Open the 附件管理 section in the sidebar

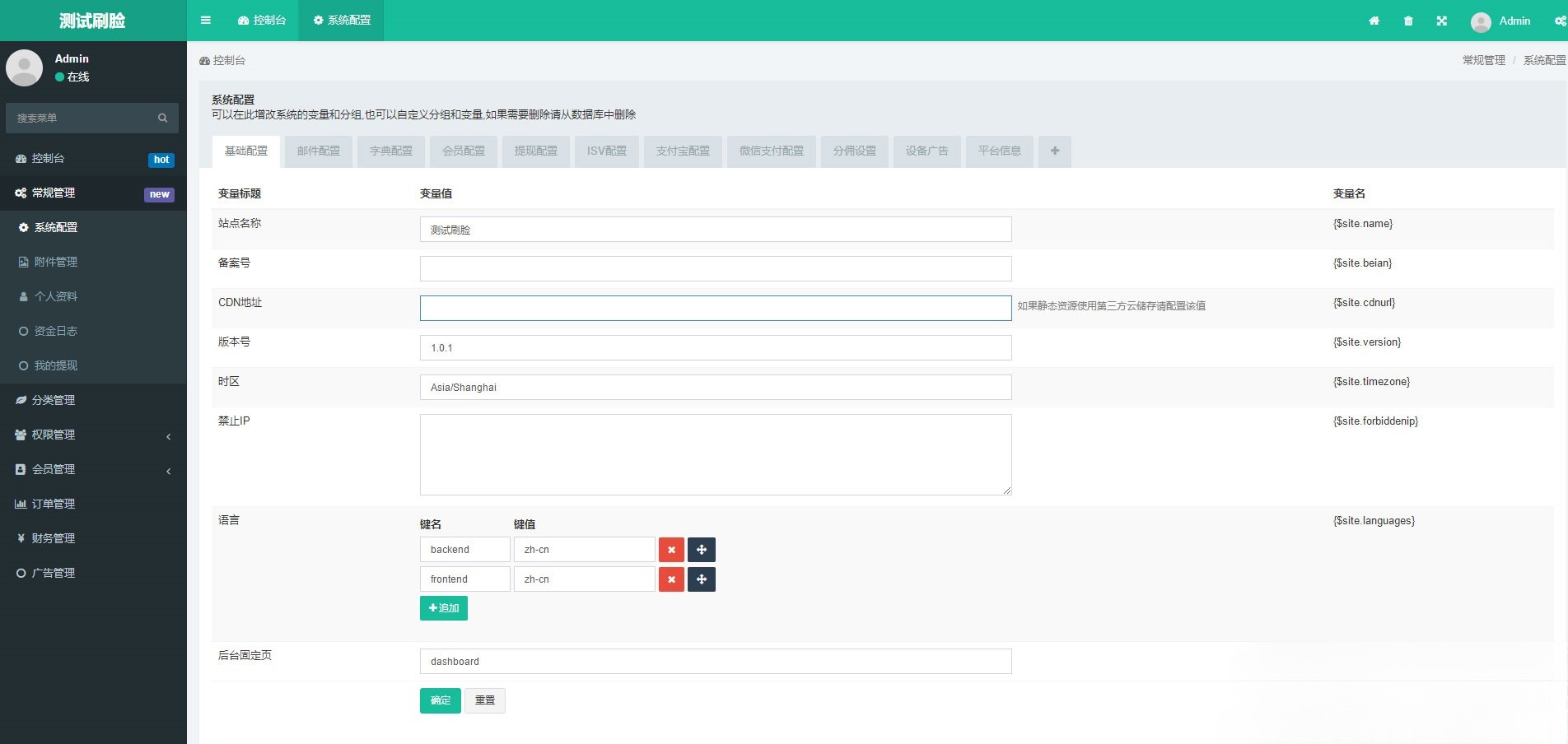[x=56, y=262]
